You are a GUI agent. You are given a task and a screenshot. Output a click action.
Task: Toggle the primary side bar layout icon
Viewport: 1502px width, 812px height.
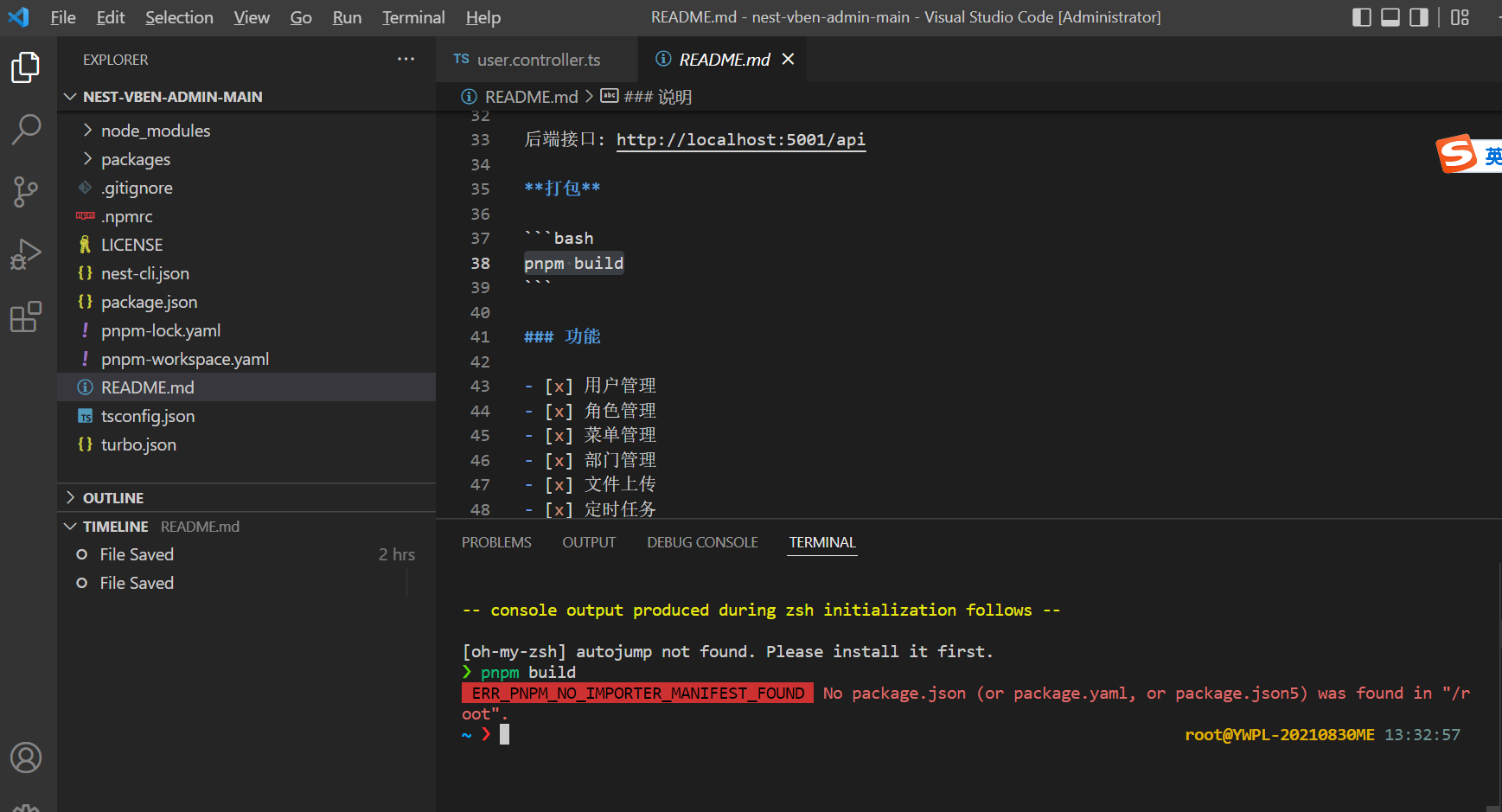[1362, 17]
